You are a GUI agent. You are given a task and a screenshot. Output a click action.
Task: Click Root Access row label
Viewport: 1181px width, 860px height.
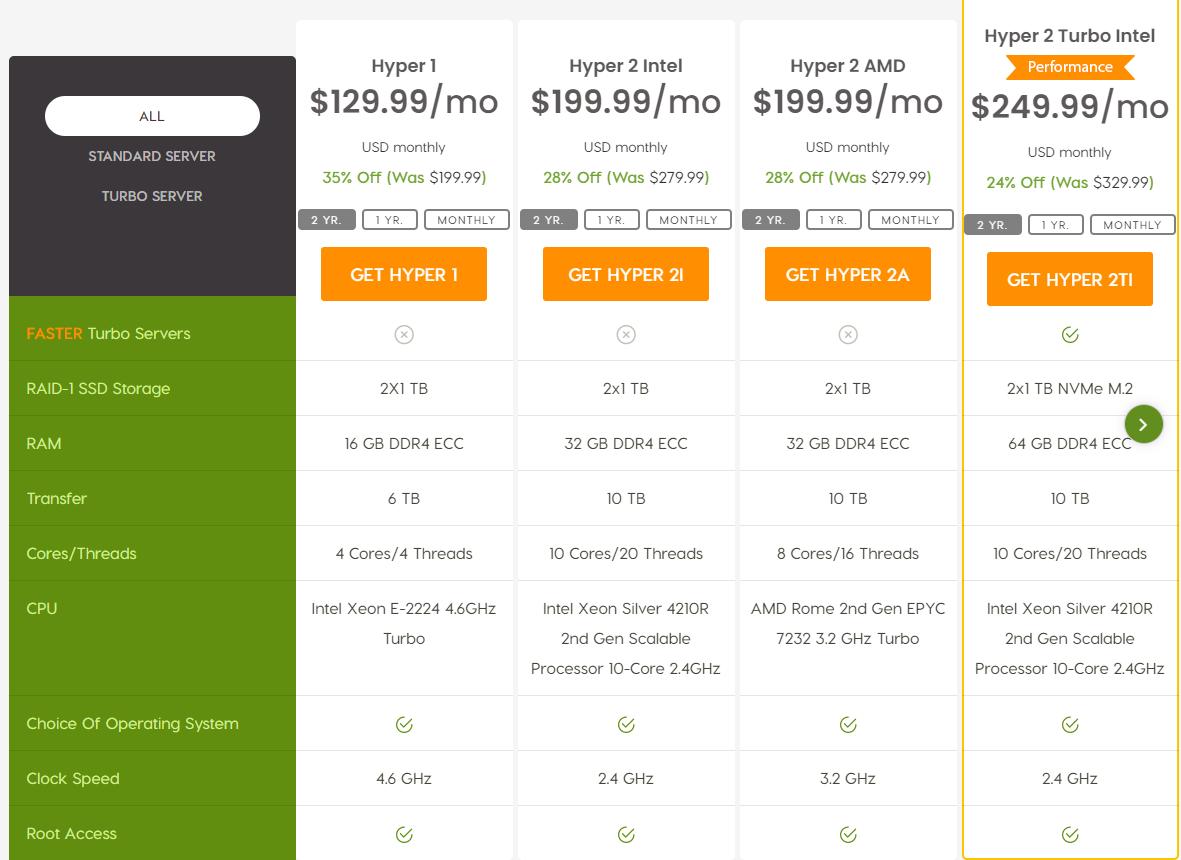click(72, 834)
